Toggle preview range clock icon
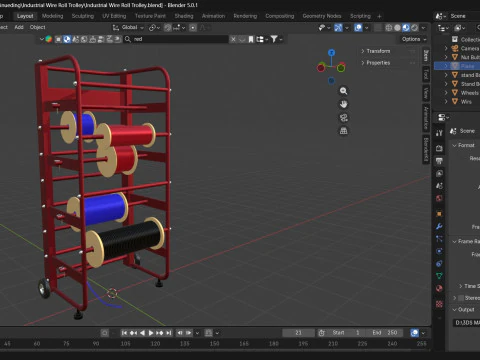 coord(321,333)
